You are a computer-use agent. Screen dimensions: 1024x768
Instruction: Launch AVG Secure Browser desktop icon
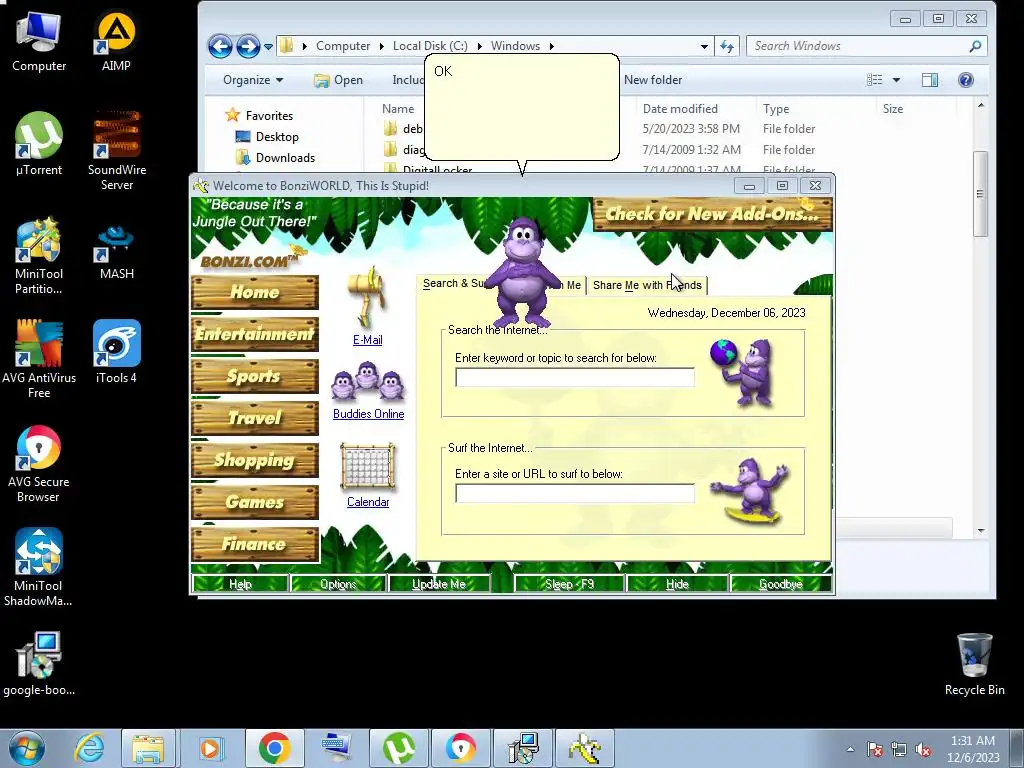(39, 463)
